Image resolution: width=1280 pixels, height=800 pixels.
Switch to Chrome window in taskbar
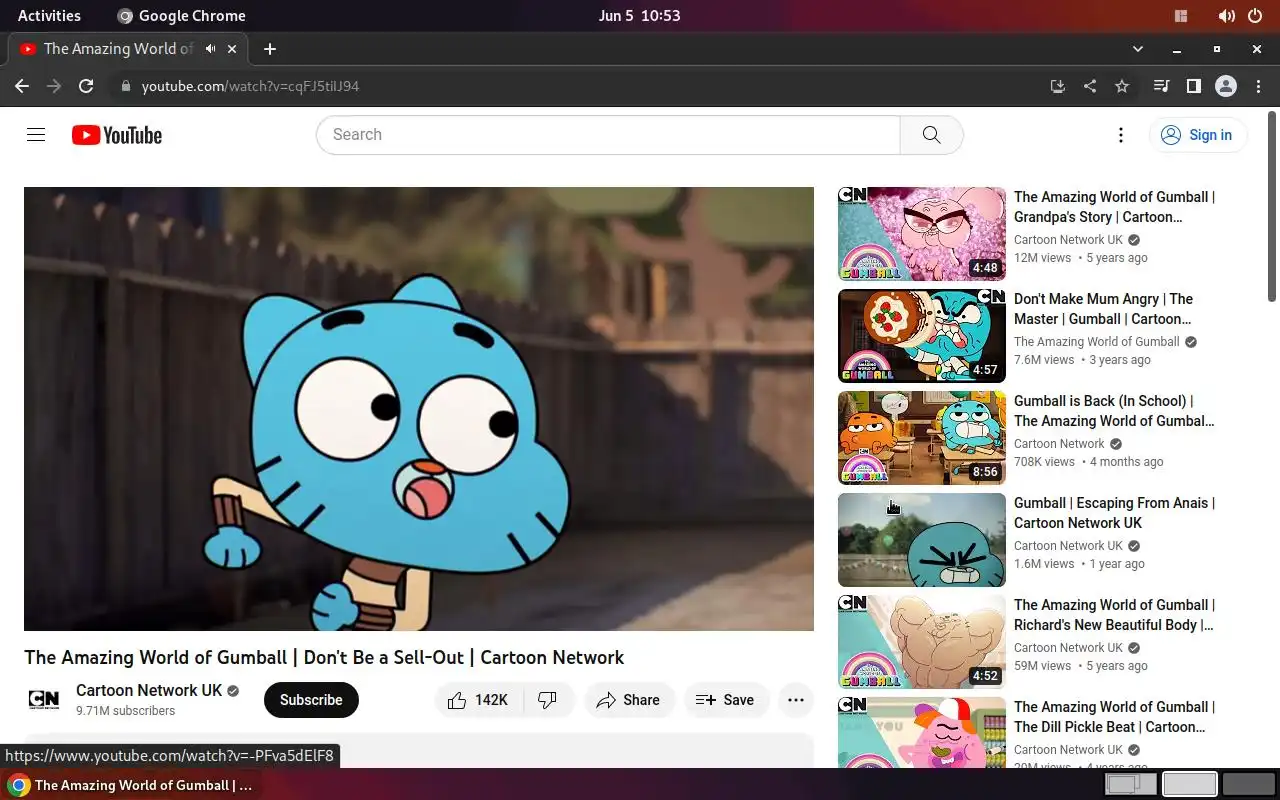(130, 785)
